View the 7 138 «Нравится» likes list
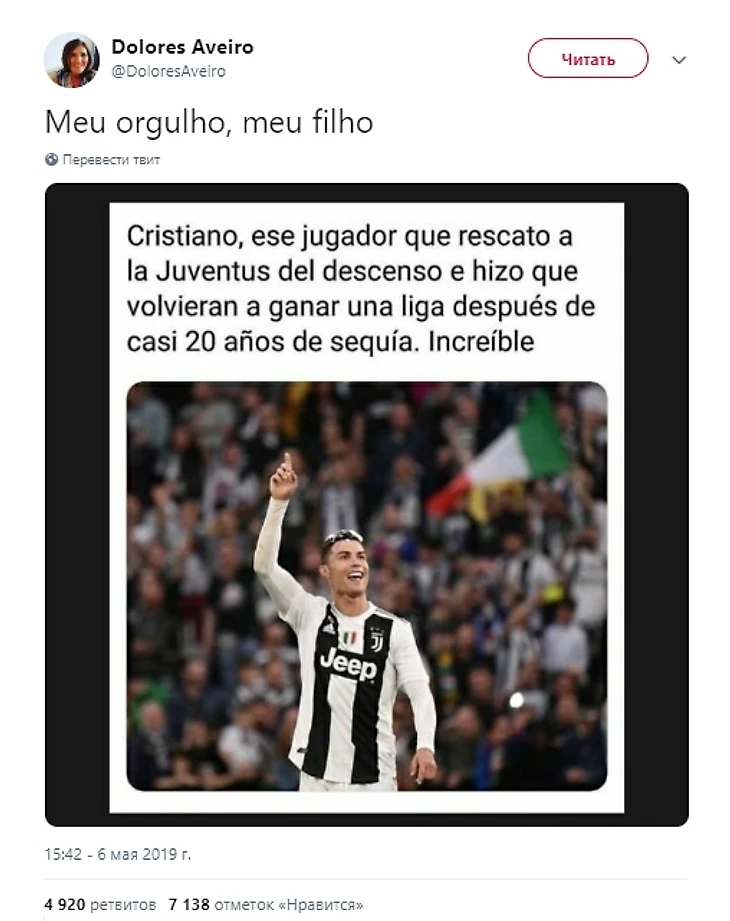 tap(265, 905)
